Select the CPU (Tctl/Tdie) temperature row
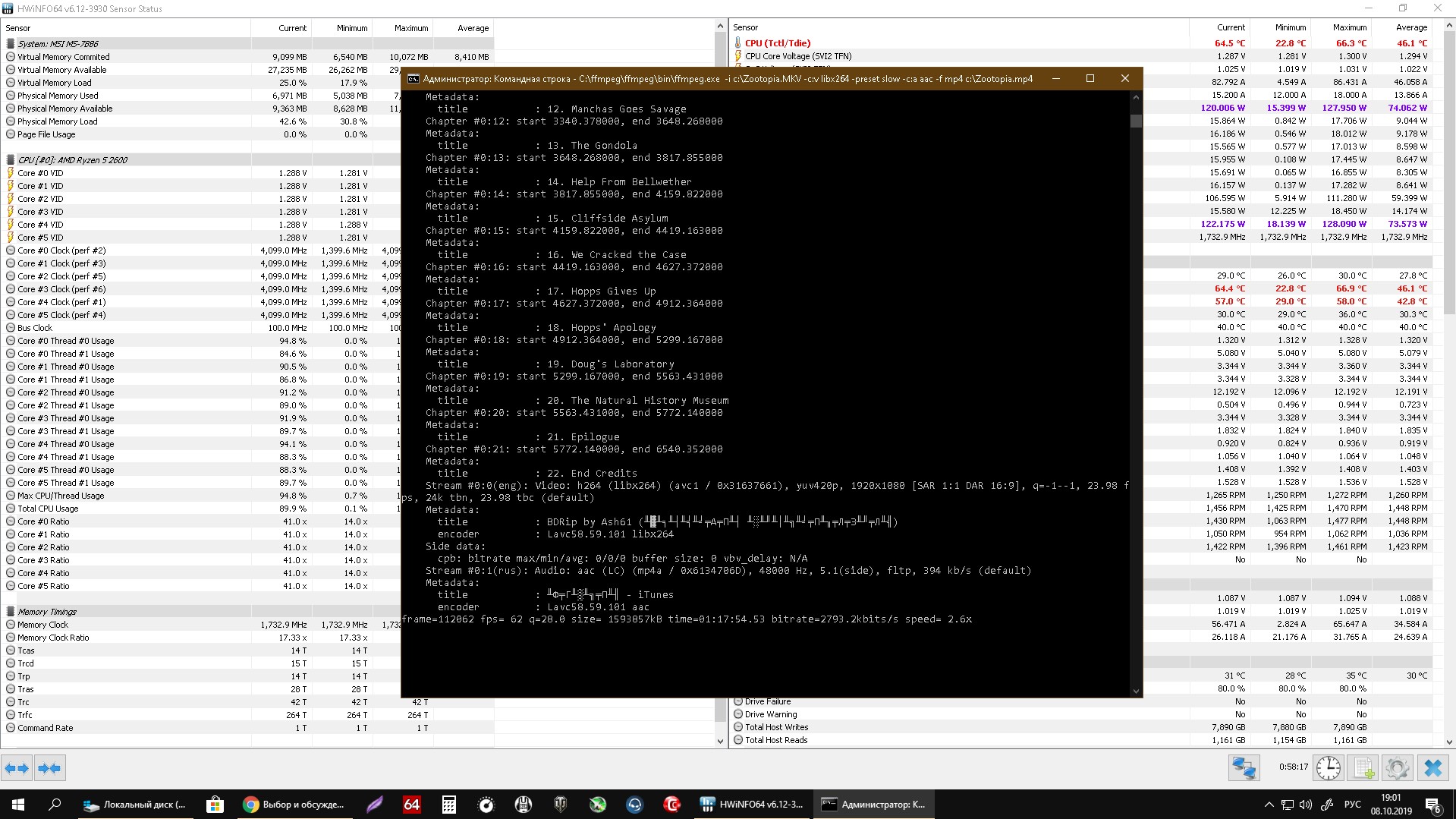The width and height of the screenshot is (1456, 819). tap(1081, 43)
